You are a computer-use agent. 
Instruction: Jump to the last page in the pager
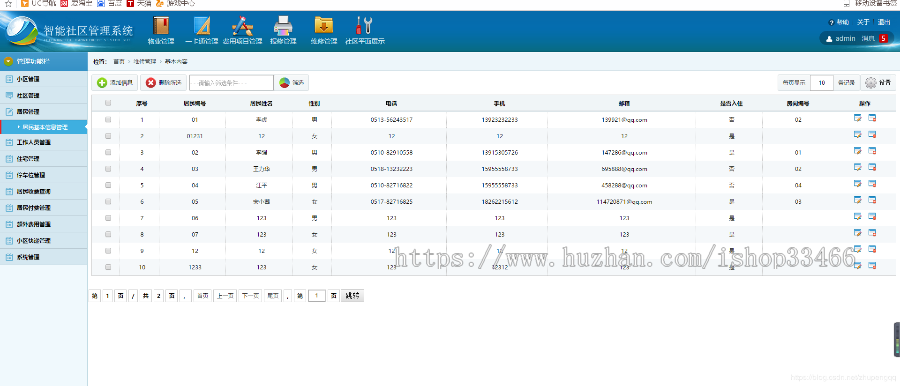click(x=273, y=296)
